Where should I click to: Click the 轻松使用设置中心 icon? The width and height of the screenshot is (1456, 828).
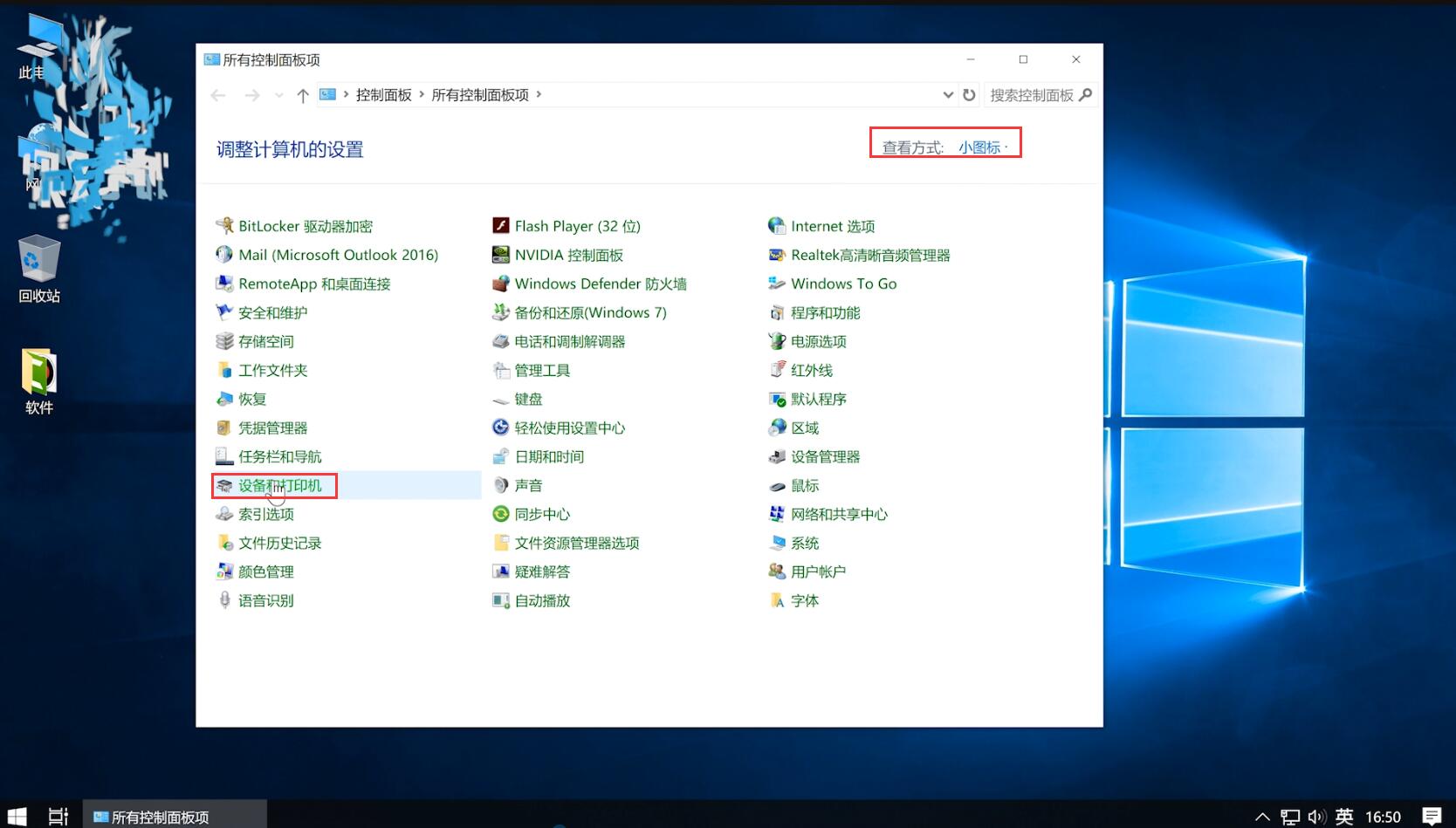[501, 428]
